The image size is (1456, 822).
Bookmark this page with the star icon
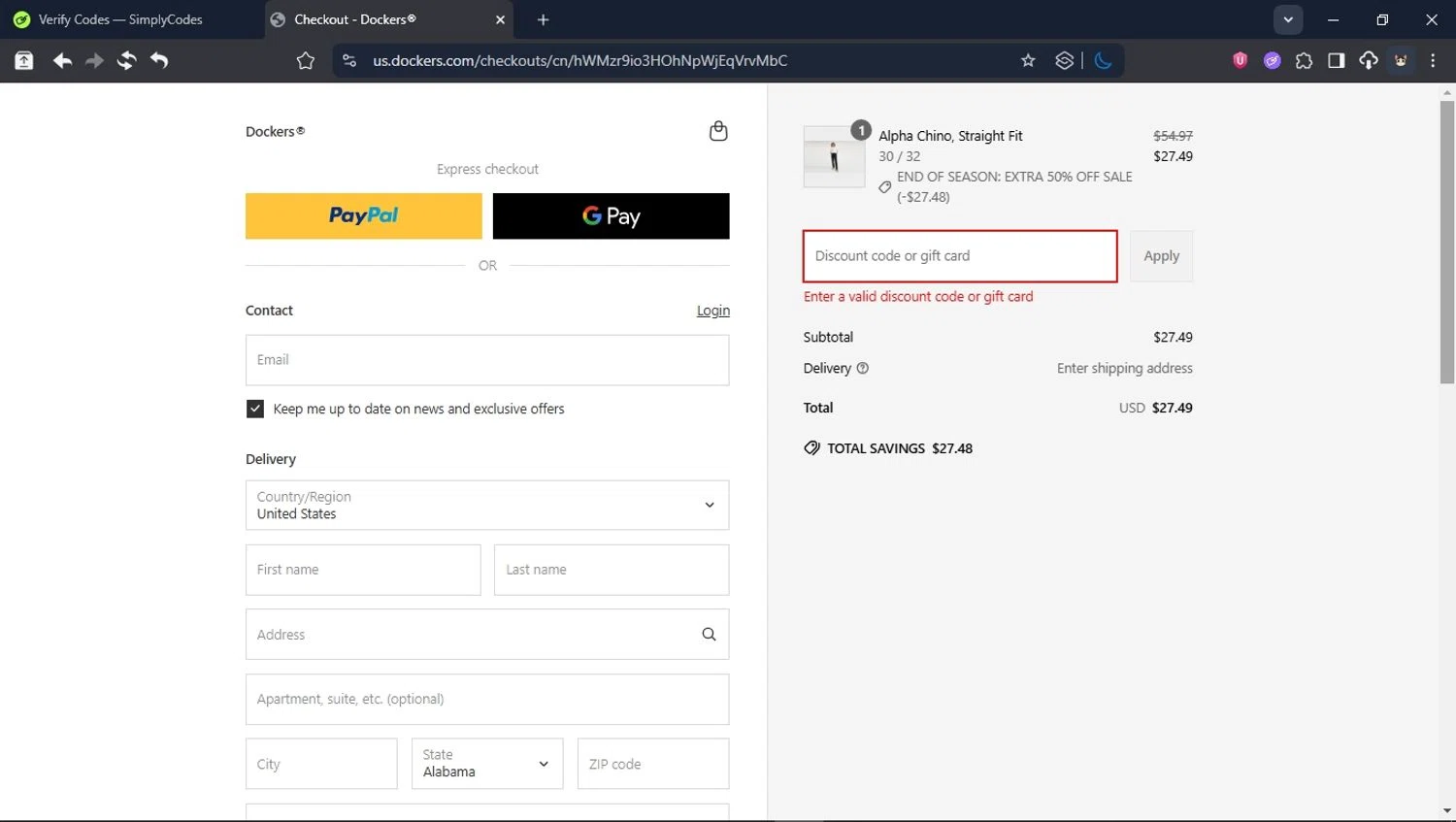click(x=1028, y=60)
